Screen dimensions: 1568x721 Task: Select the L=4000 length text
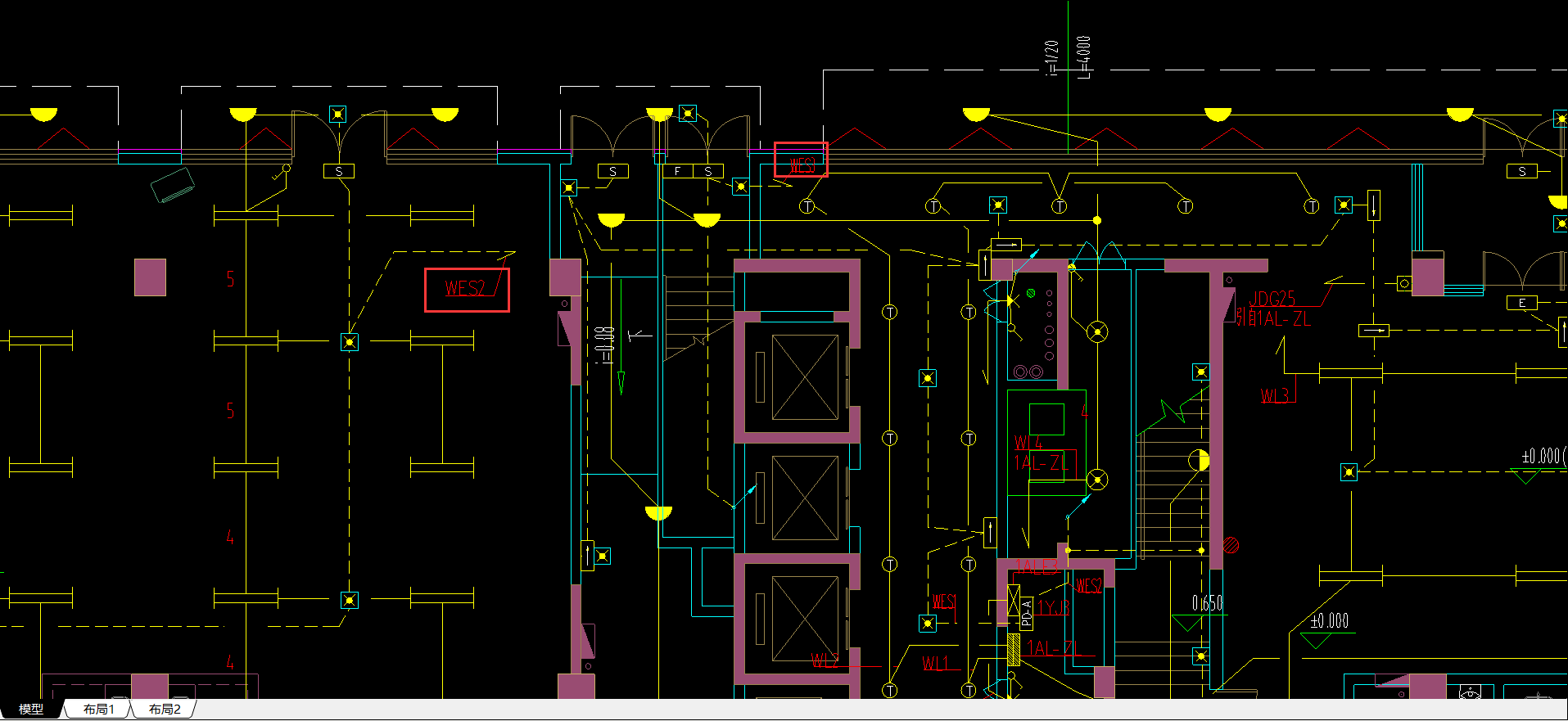coord(1083,57)
